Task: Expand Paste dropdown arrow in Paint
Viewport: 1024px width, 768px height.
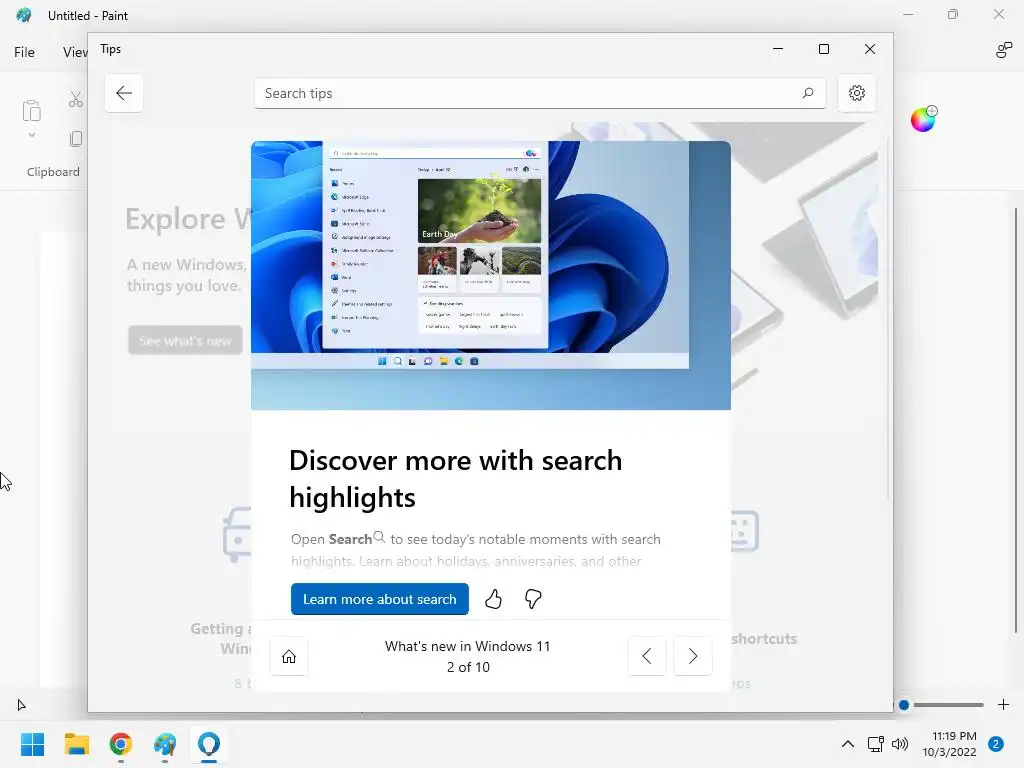Action: [x=31, y=135]
